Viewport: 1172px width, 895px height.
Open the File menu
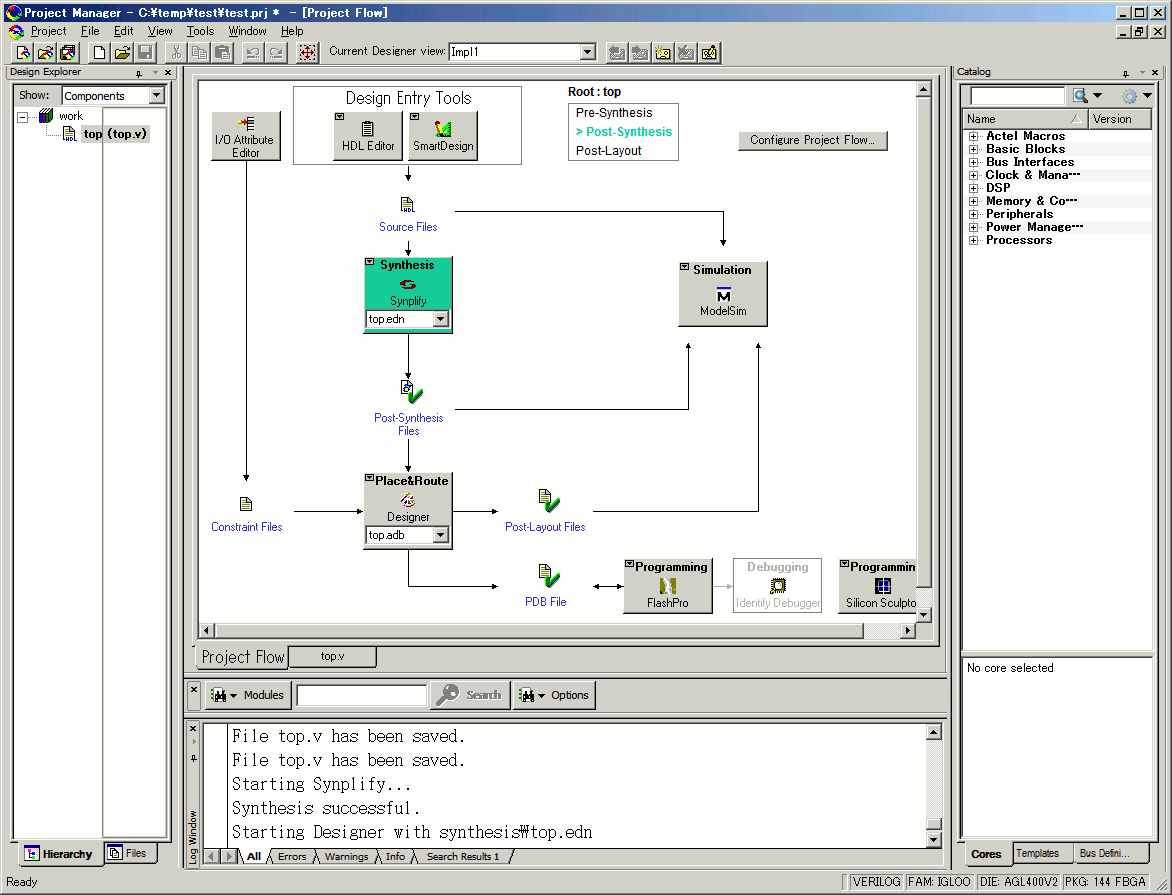pos(90,31)
